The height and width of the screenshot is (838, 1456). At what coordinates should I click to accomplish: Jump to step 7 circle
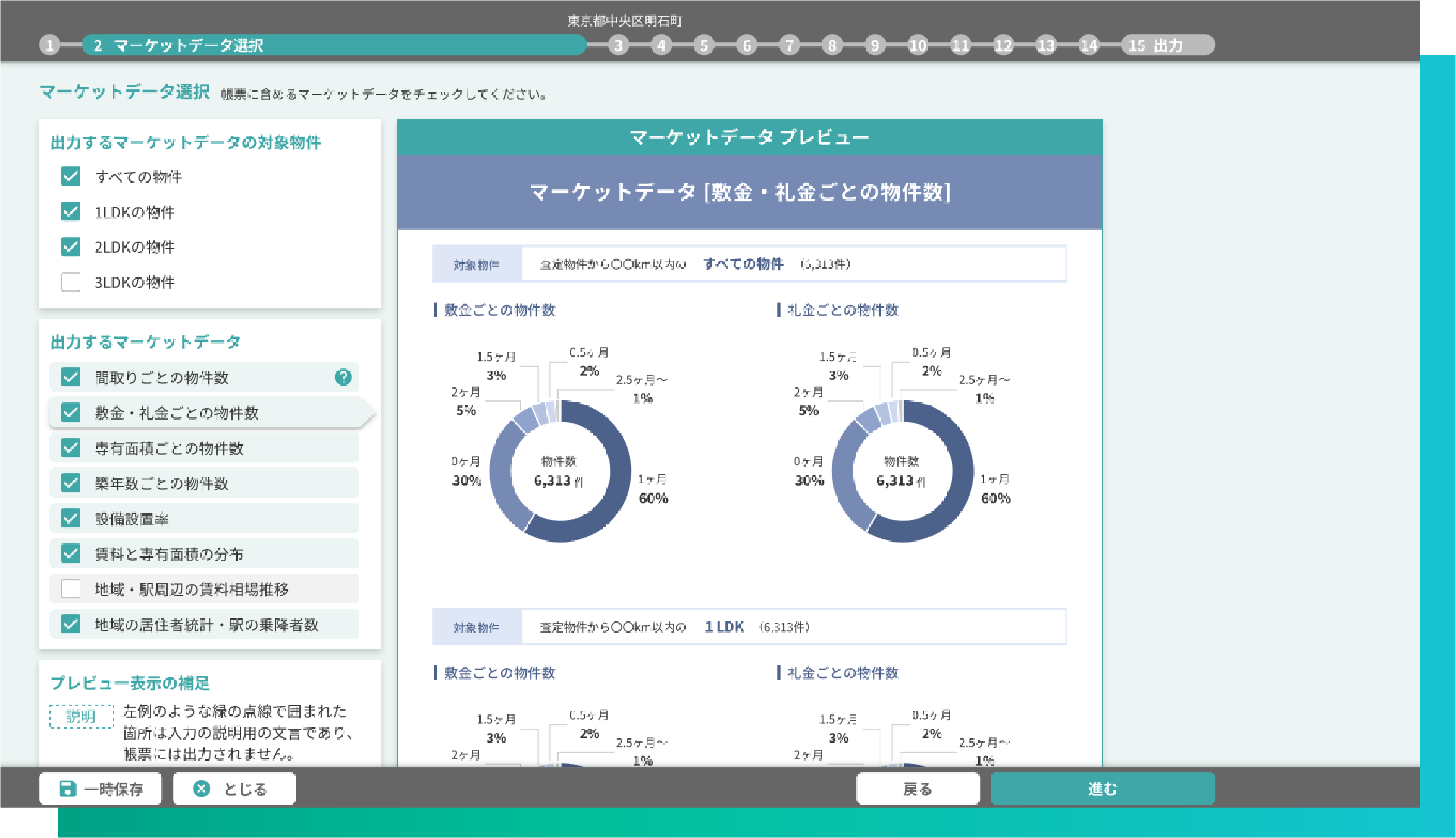(789, 45)
